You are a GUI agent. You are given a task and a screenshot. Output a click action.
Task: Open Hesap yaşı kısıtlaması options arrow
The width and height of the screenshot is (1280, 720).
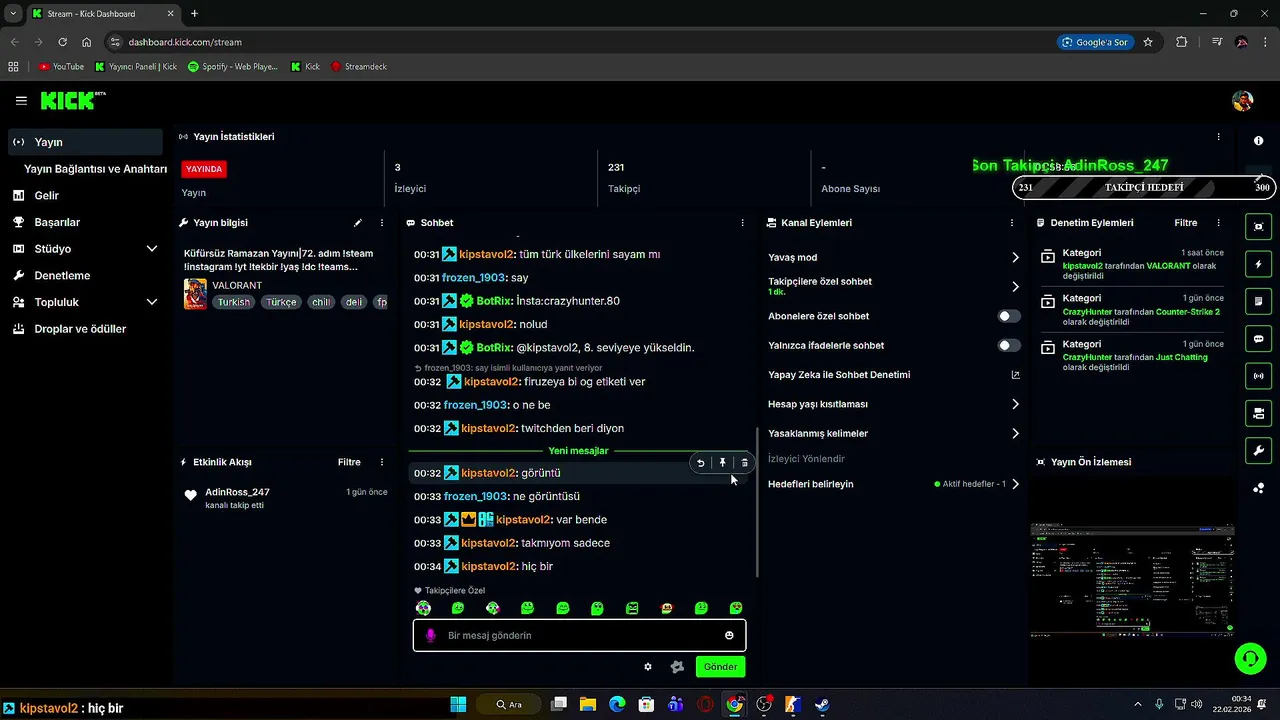(1015, 404)
